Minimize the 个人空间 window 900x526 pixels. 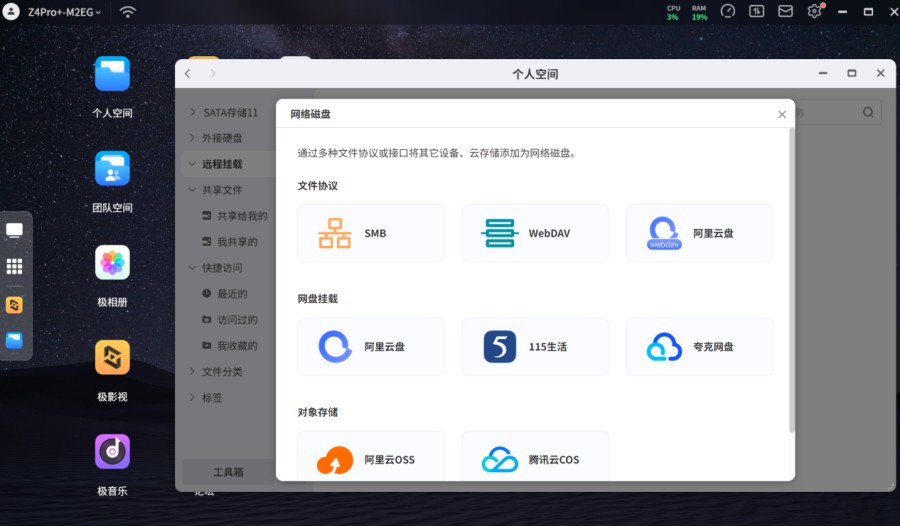click(x=823, y=74)
